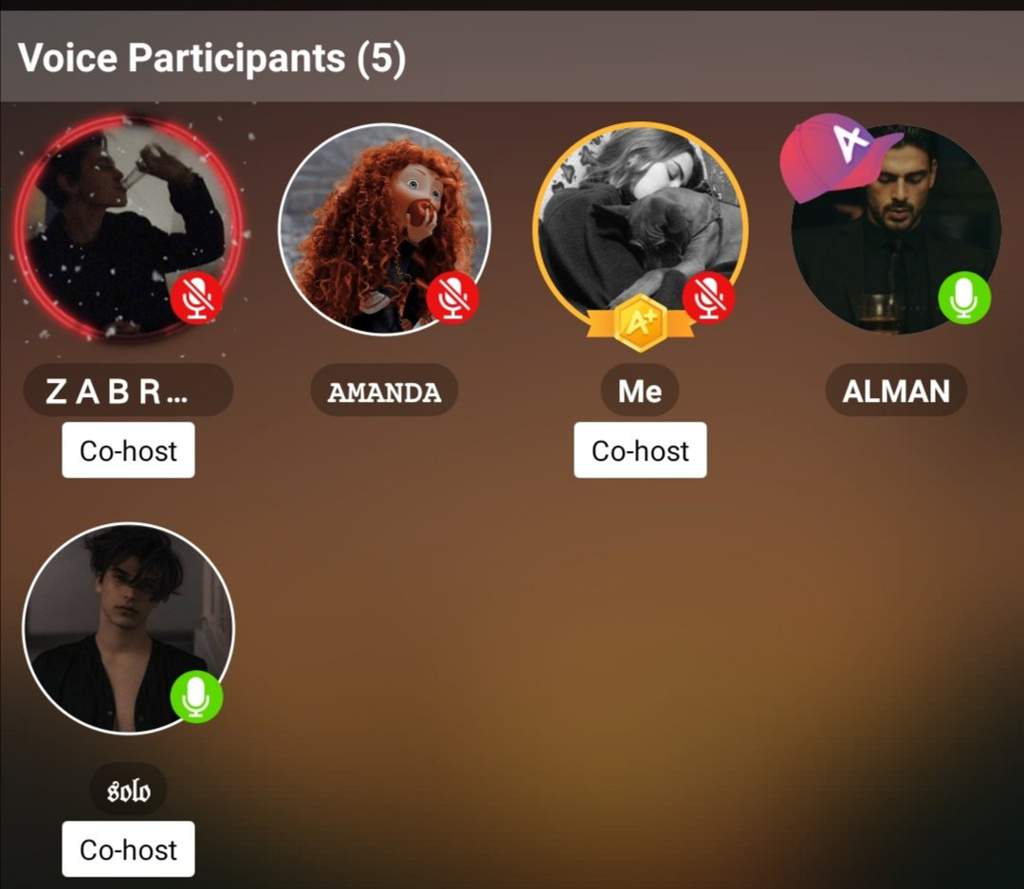Click Co-host button under ZABR

129,450
